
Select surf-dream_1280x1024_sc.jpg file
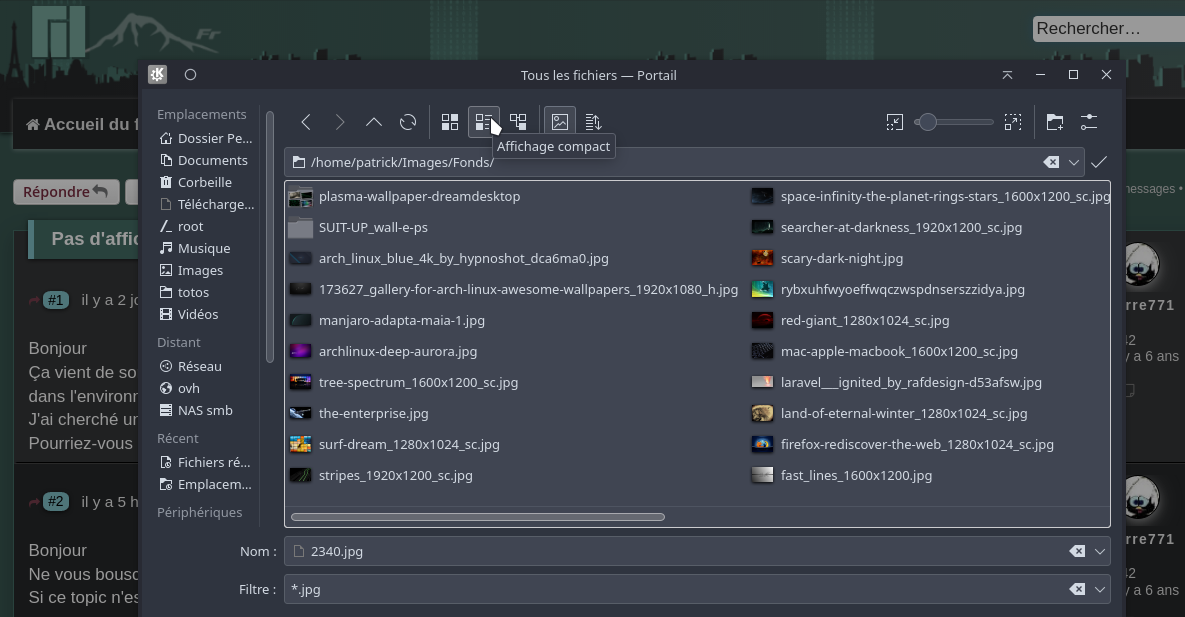pyautogui.click(x=394, y=445)
